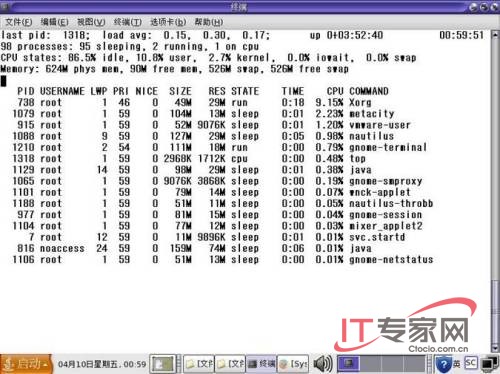Click the terminal scrollbar up arrow
Screen dimensions: 500x374
[496, 35]
